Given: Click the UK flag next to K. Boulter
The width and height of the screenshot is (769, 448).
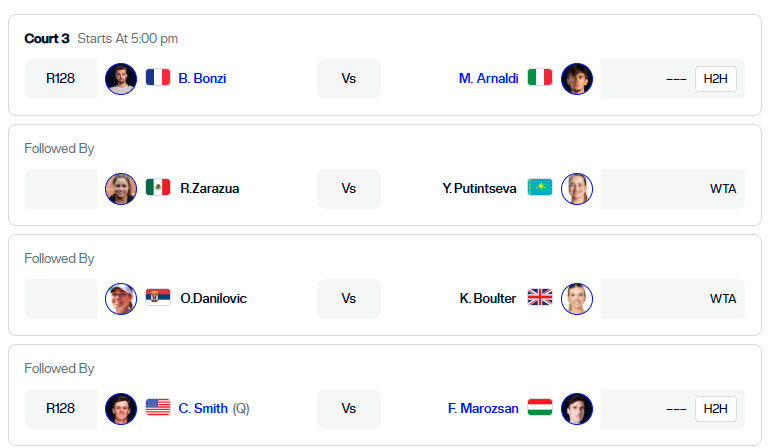Looking at the screenshot, I should [540, 297].
